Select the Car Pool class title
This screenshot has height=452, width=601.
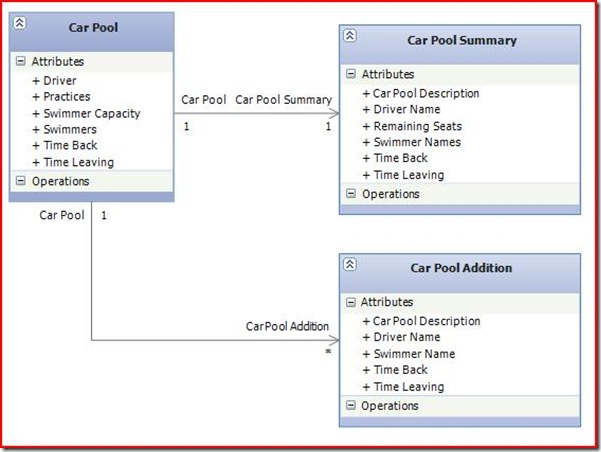click(x=93, y=28)
